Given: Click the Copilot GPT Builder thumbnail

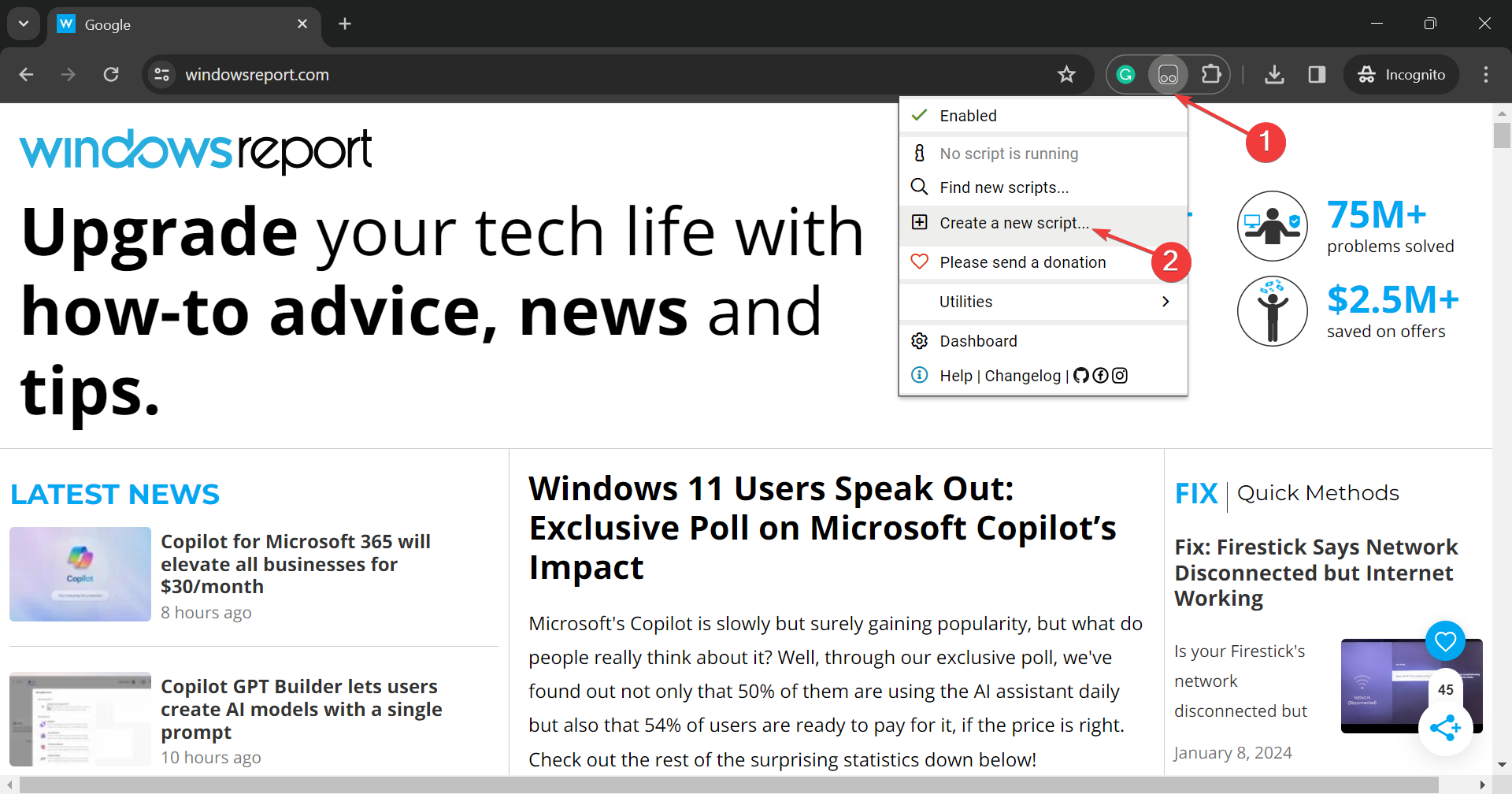Looking at the screenshot, I should tap(80, 719).
